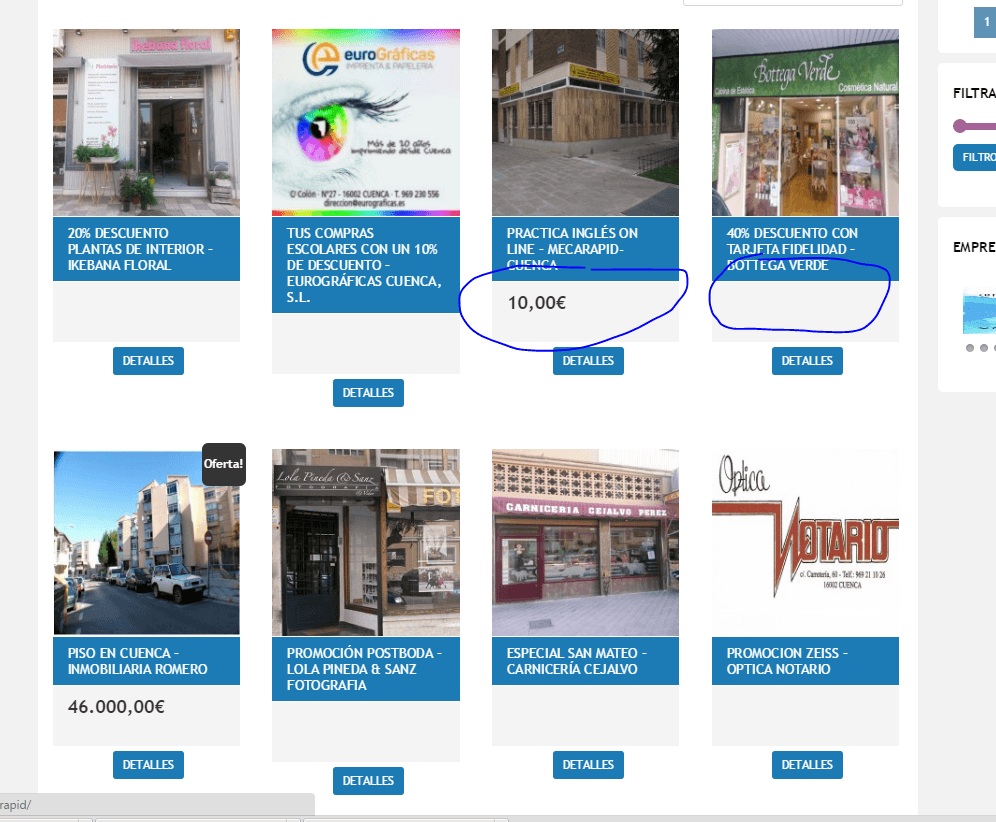Click the Oferta! badge on Piso en Cuenca
The width and height of the screenshot is (996, 822).
224,464
